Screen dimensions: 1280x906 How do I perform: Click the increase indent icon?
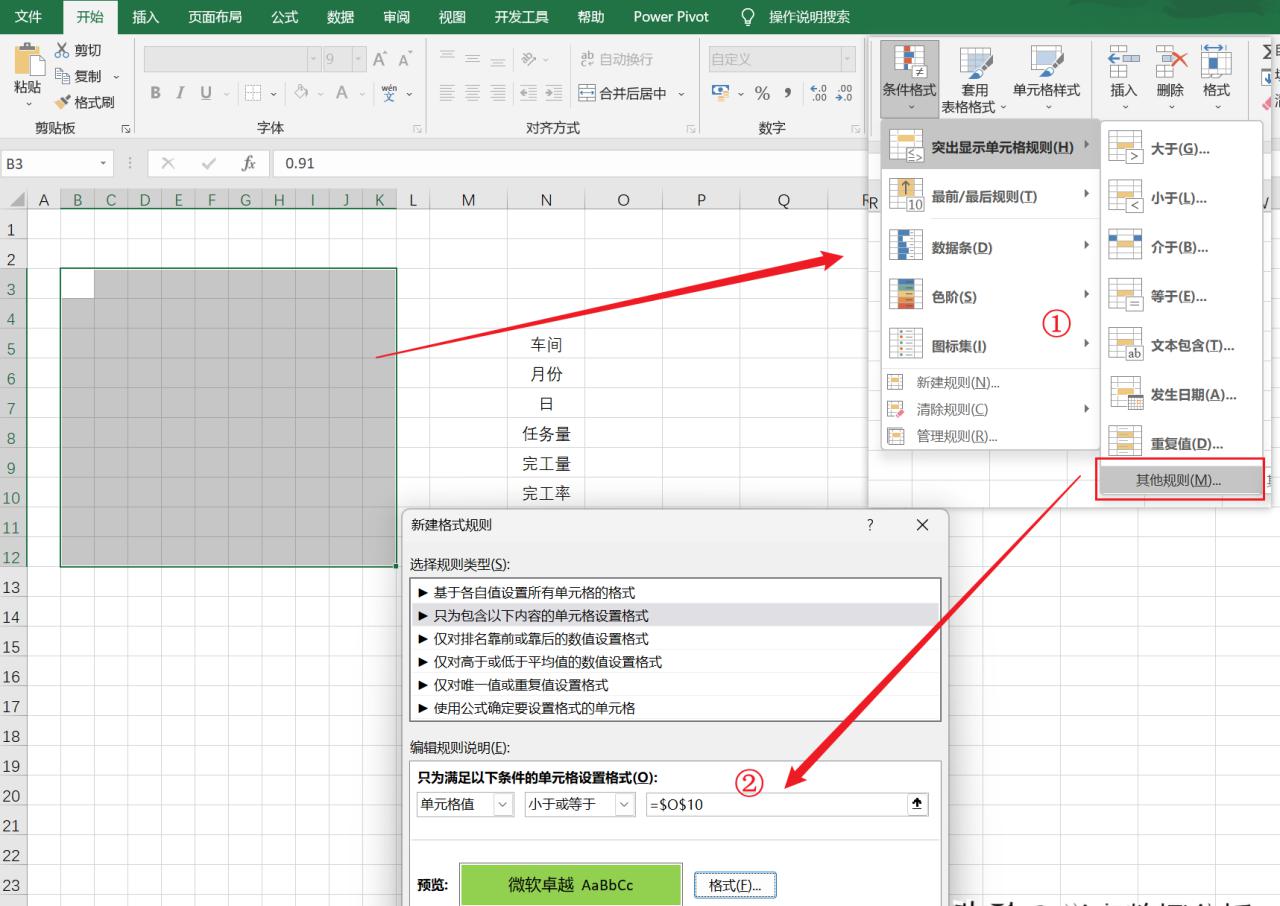coord(553,93)
